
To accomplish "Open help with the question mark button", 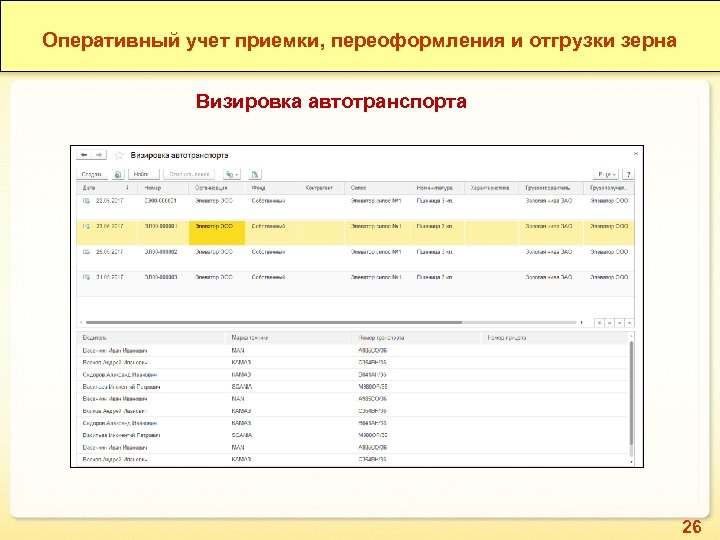I will 628,174.
